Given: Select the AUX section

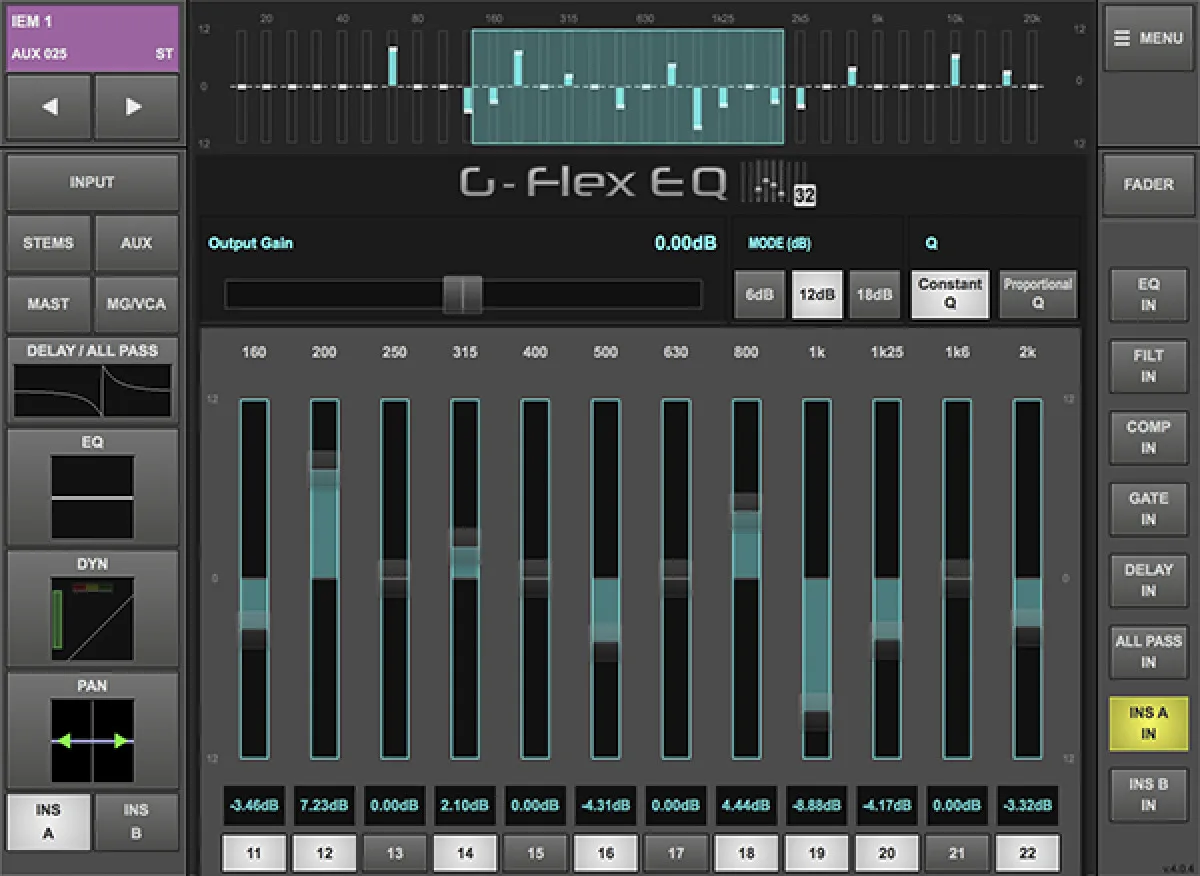Looking at the screenshot, I should pyautogui.click(x=136, y=243).
